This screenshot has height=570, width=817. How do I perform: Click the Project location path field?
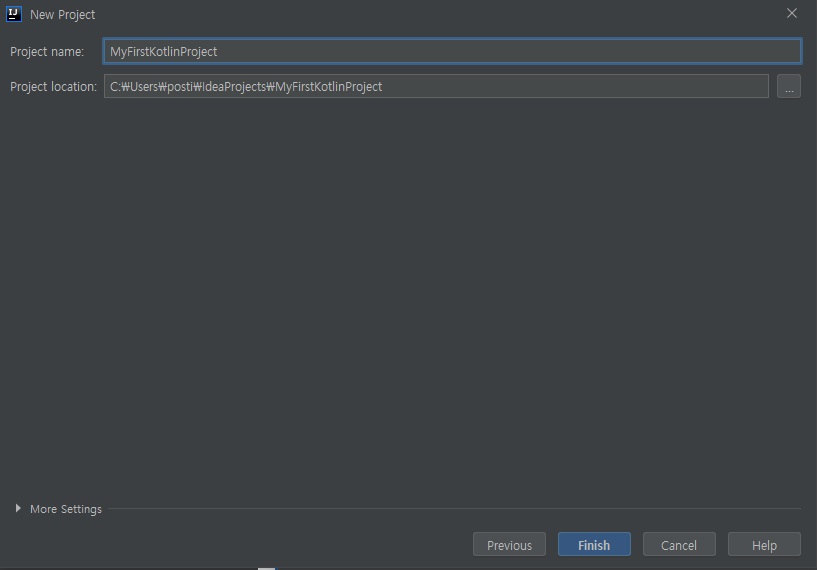pos(436,86)
